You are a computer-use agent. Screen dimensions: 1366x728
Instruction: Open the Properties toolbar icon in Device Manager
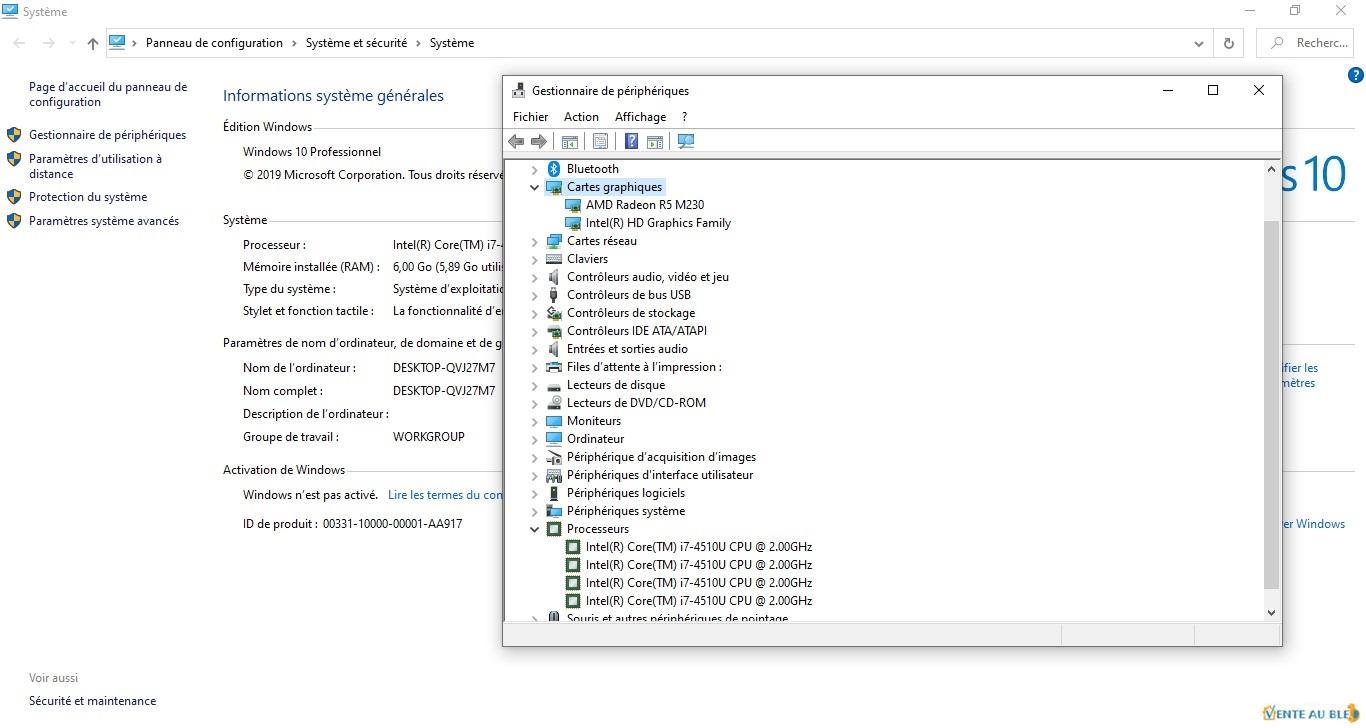(600, 141)
